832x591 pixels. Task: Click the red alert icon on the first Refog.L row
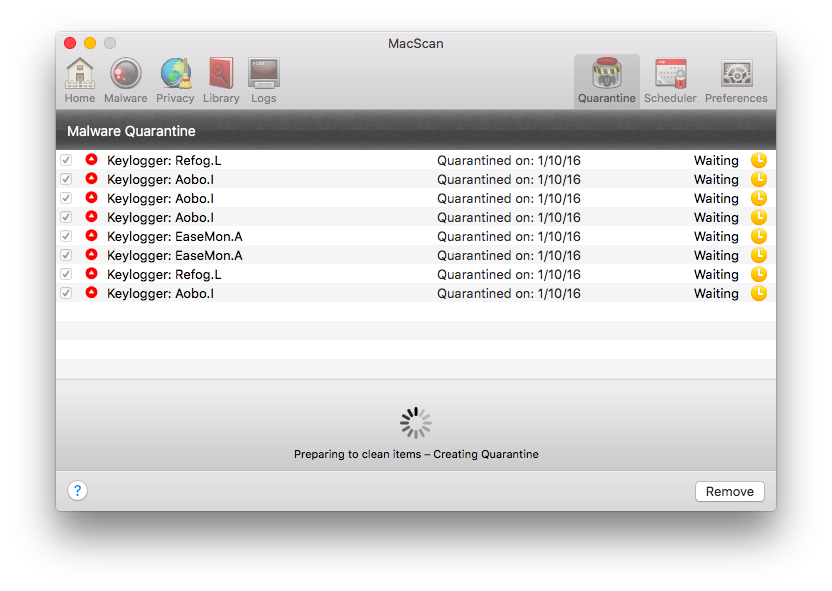click(x=92, y=160)
